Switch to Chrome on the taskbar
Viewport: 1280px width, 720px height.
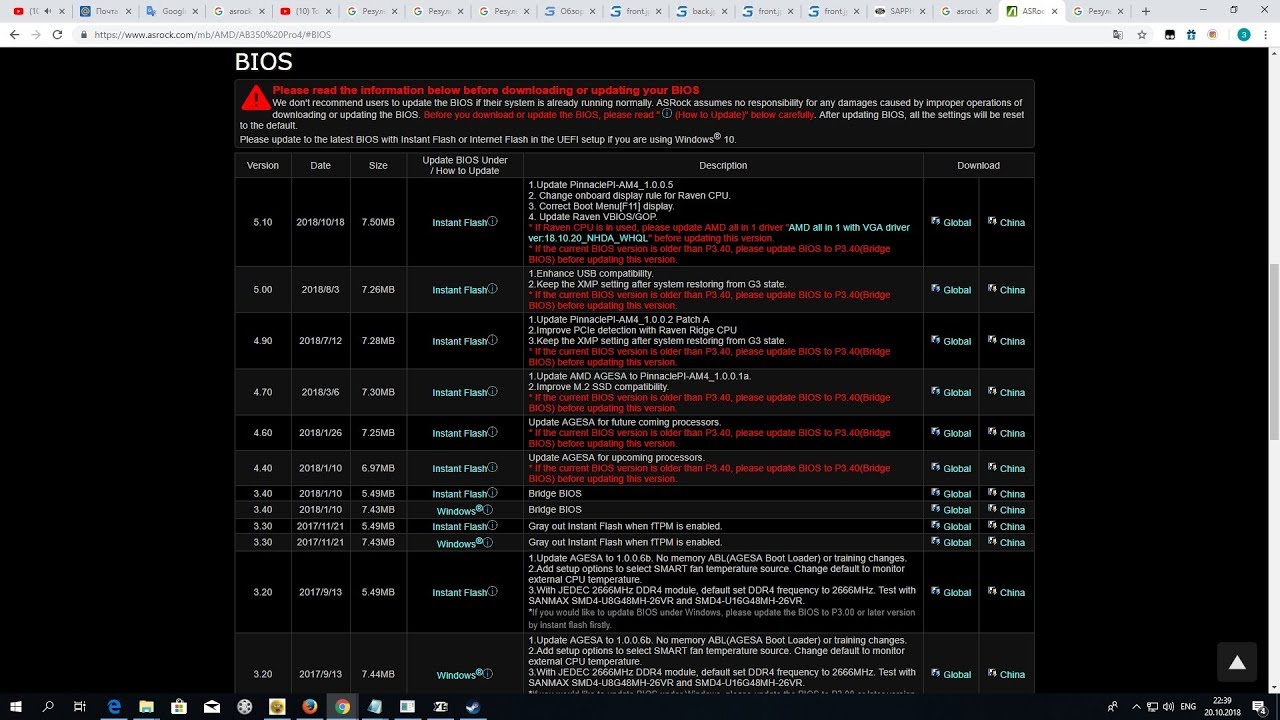tap(342, 706)
